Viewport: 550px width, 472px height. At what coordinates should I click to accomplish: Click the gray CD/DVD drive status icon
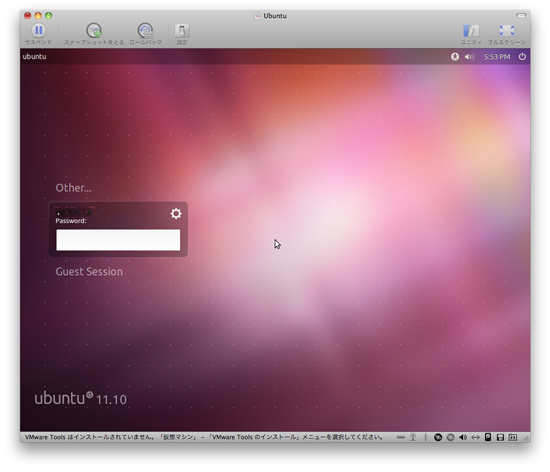click(450, 437)
